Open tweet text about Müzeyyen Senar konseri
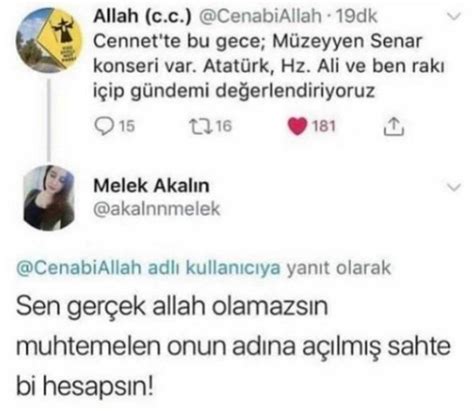 tap(268, 66)
